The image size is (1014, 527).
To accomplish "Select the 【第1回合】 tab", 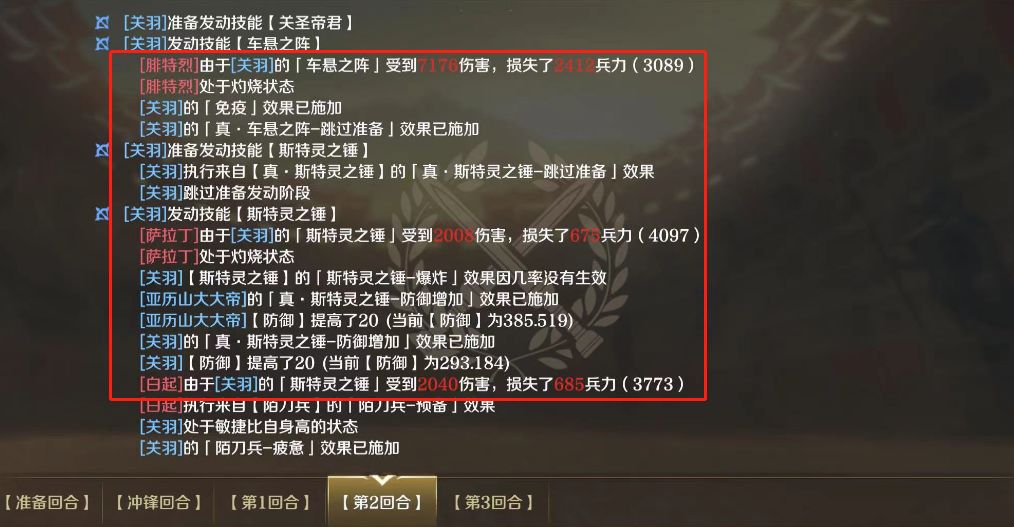I will click(x=270, y=502).
